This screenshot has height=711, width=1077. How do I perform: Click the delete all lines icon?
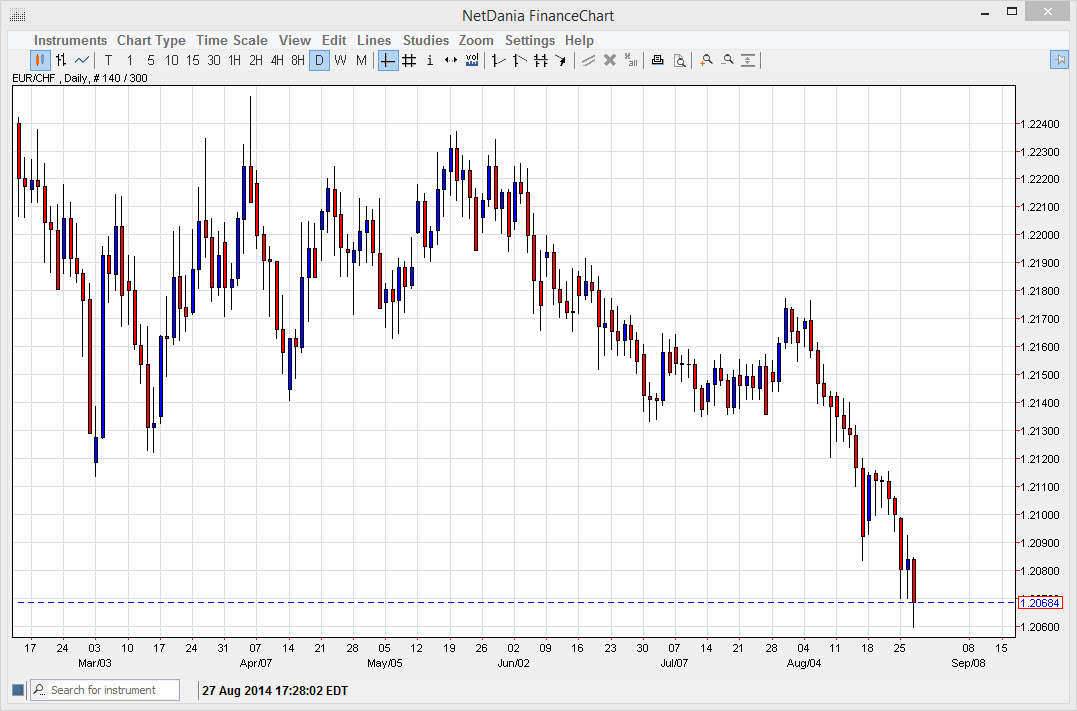[x=630, y=60]
